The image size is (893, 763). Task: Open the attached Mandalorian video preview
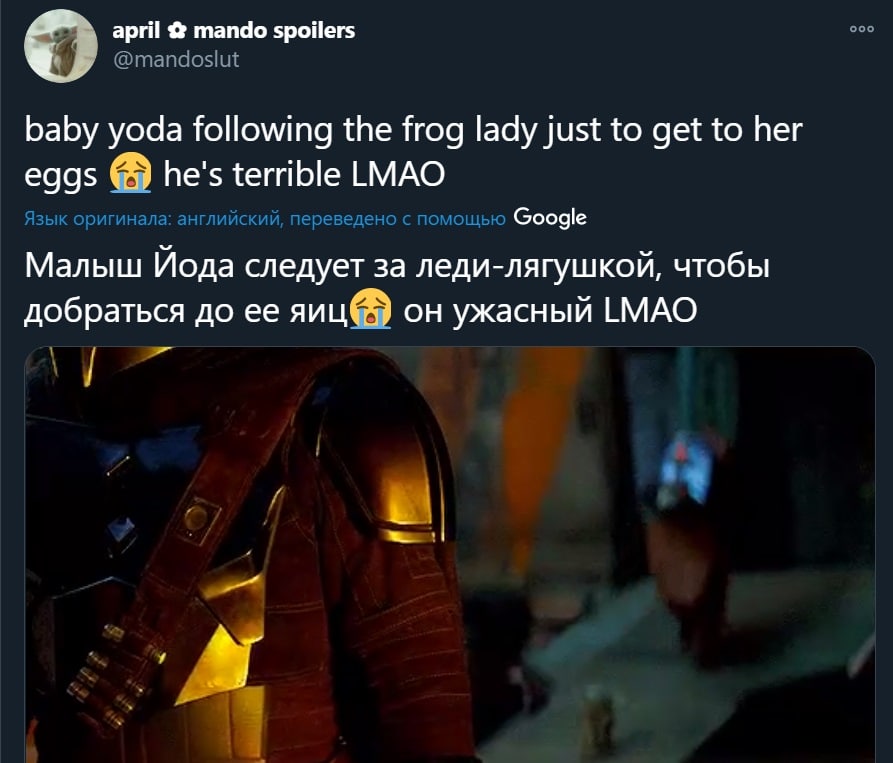[x=449, y=555]
